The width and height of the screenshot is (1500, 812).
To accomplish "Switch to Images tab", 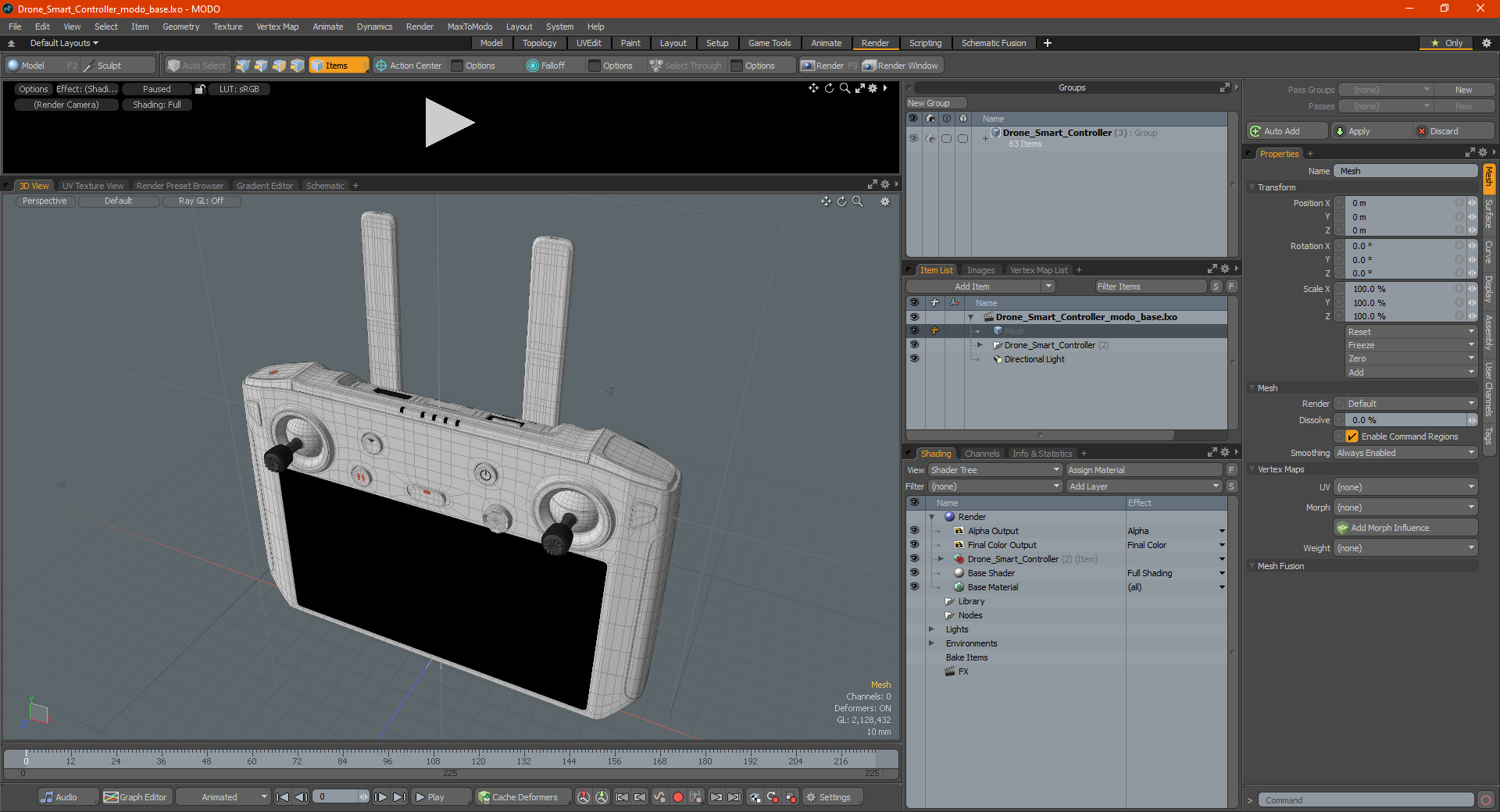I will click(980, 270).
